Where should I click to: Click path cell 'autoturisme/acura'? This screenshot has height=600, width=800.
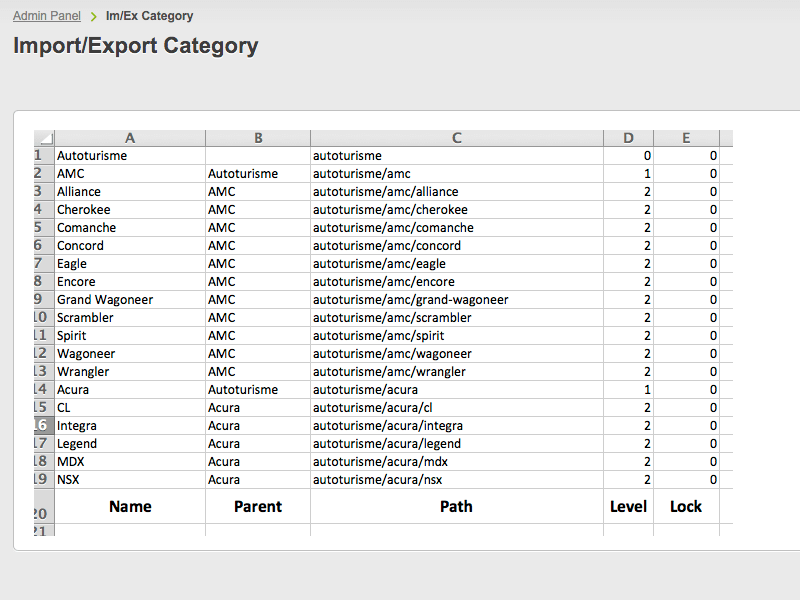tap(457, 390)
